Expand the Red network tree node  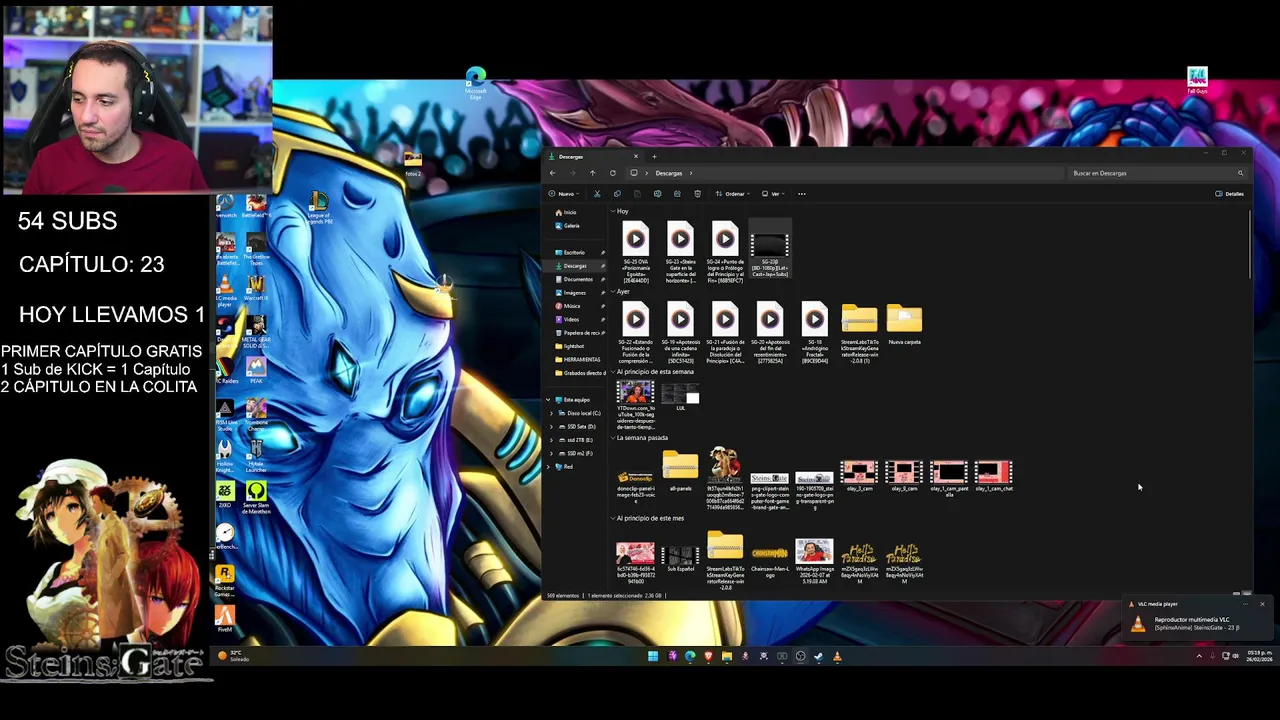click(x=548, y=467)
